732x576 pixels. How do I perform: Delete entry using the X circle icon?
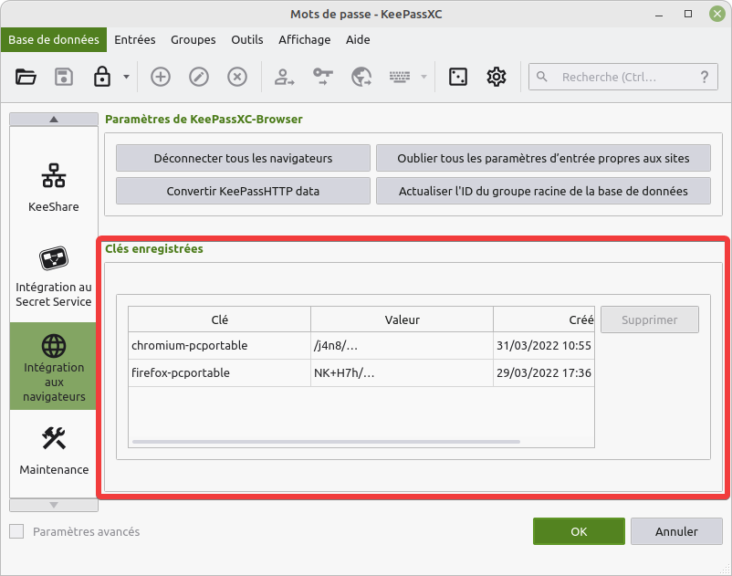pos(237,77)
